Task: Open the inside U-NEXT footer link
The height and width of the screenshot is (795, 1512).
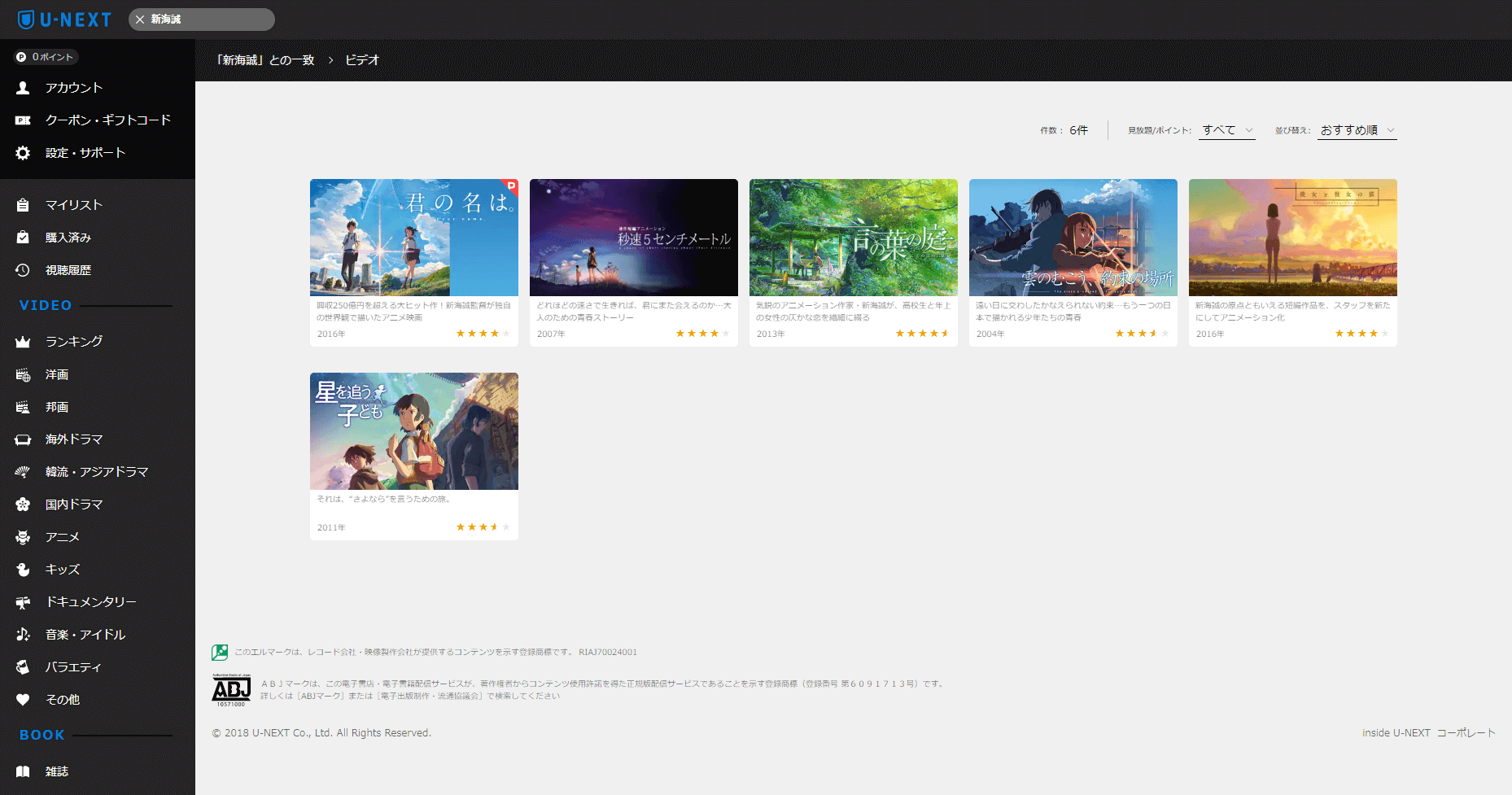Action: (x=1396, y=733)
